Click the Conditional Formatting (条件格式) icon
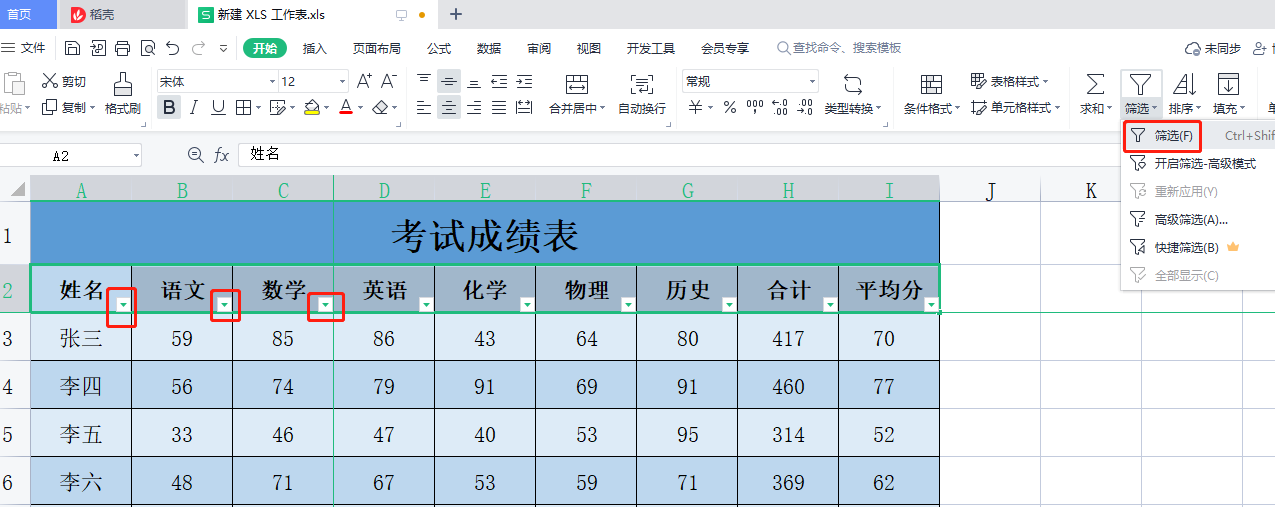1275x507 pixels. coord(931,84)
